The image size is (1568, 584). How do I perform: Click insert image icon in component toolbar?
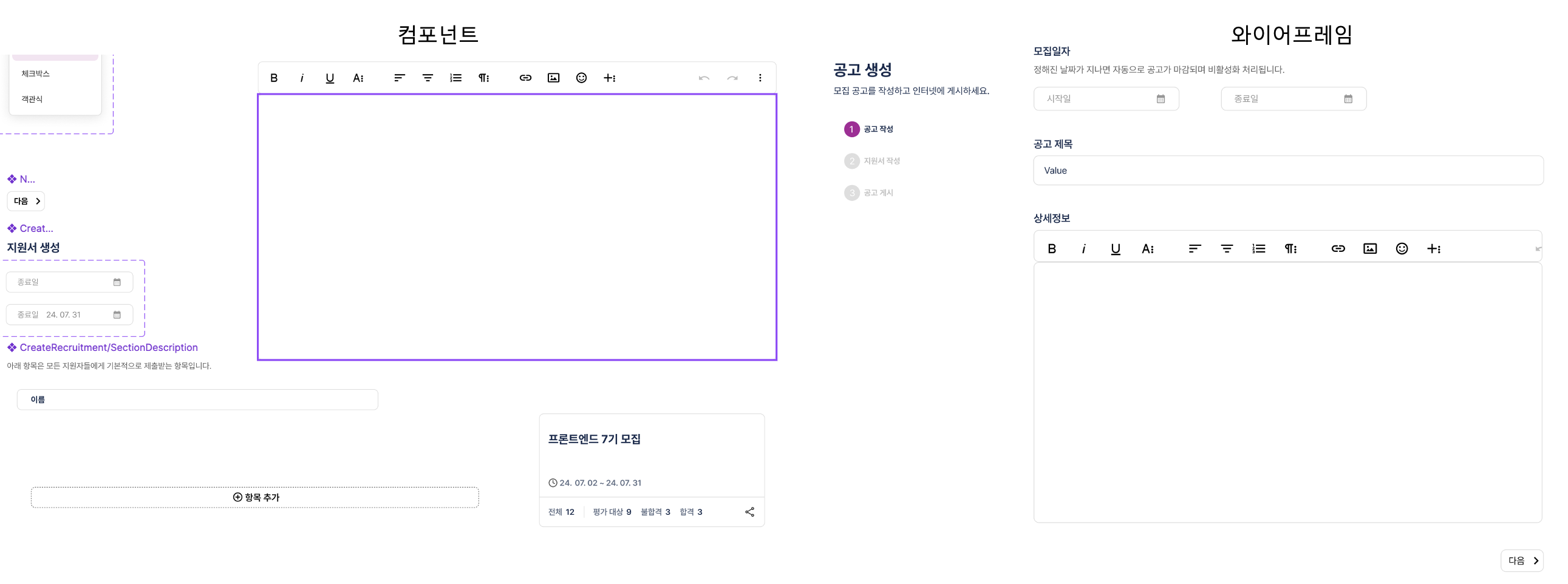[553, 78]
